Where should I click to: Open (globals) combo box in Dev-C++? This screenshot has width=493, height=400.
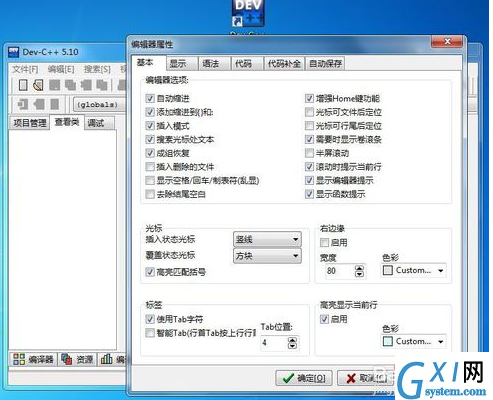click(99, 105)
